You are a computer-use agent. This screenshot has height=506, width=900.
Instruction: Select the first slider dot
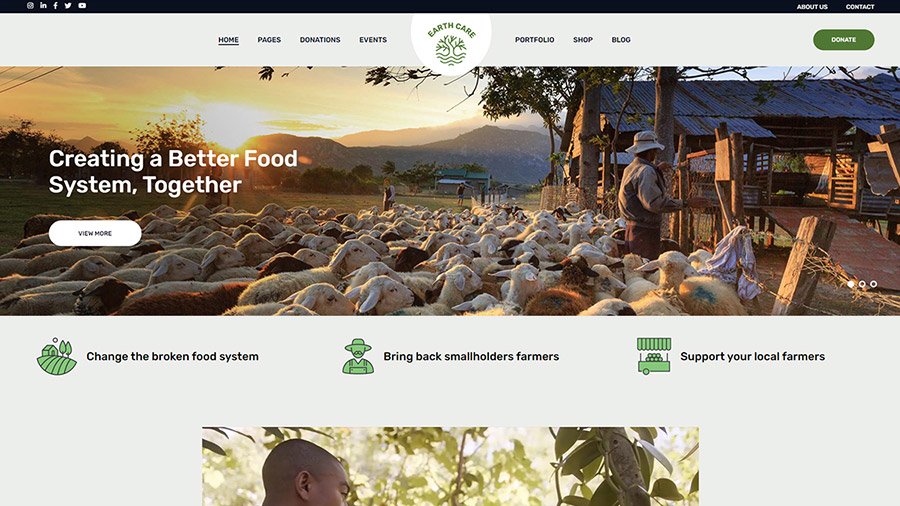851,284
